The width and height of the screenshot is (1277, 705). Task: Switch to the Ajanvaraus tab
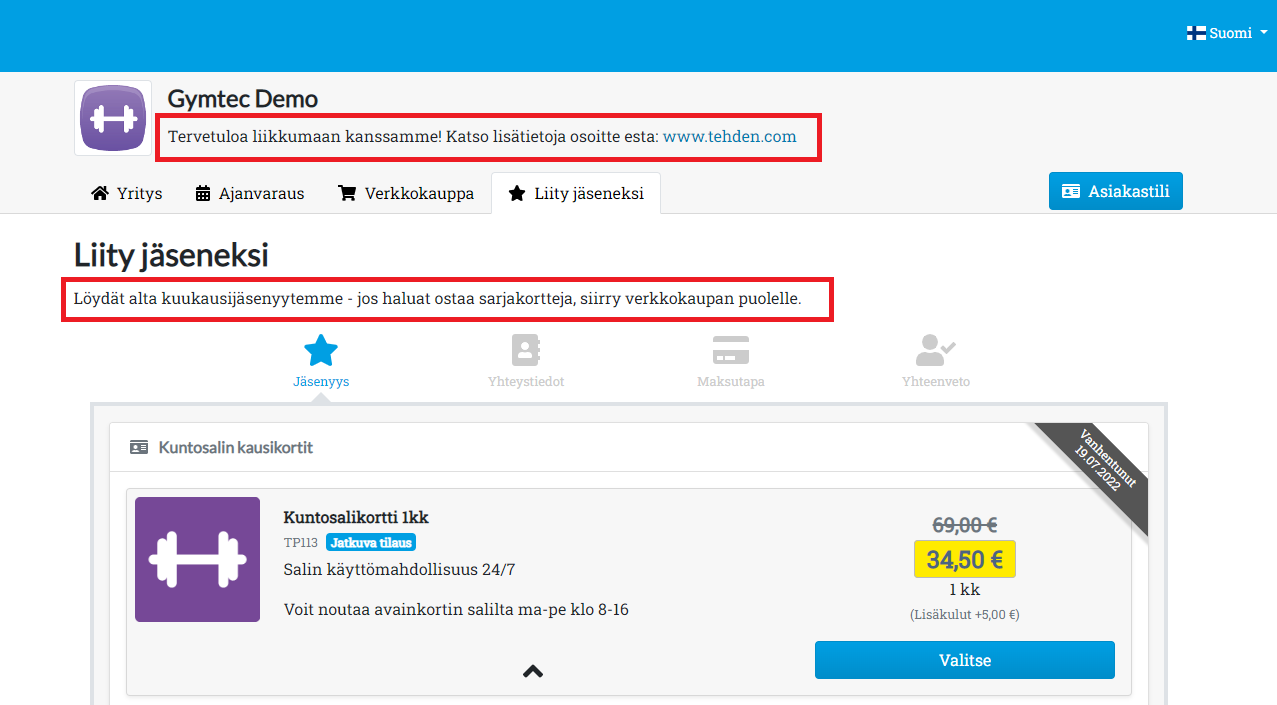250,193
